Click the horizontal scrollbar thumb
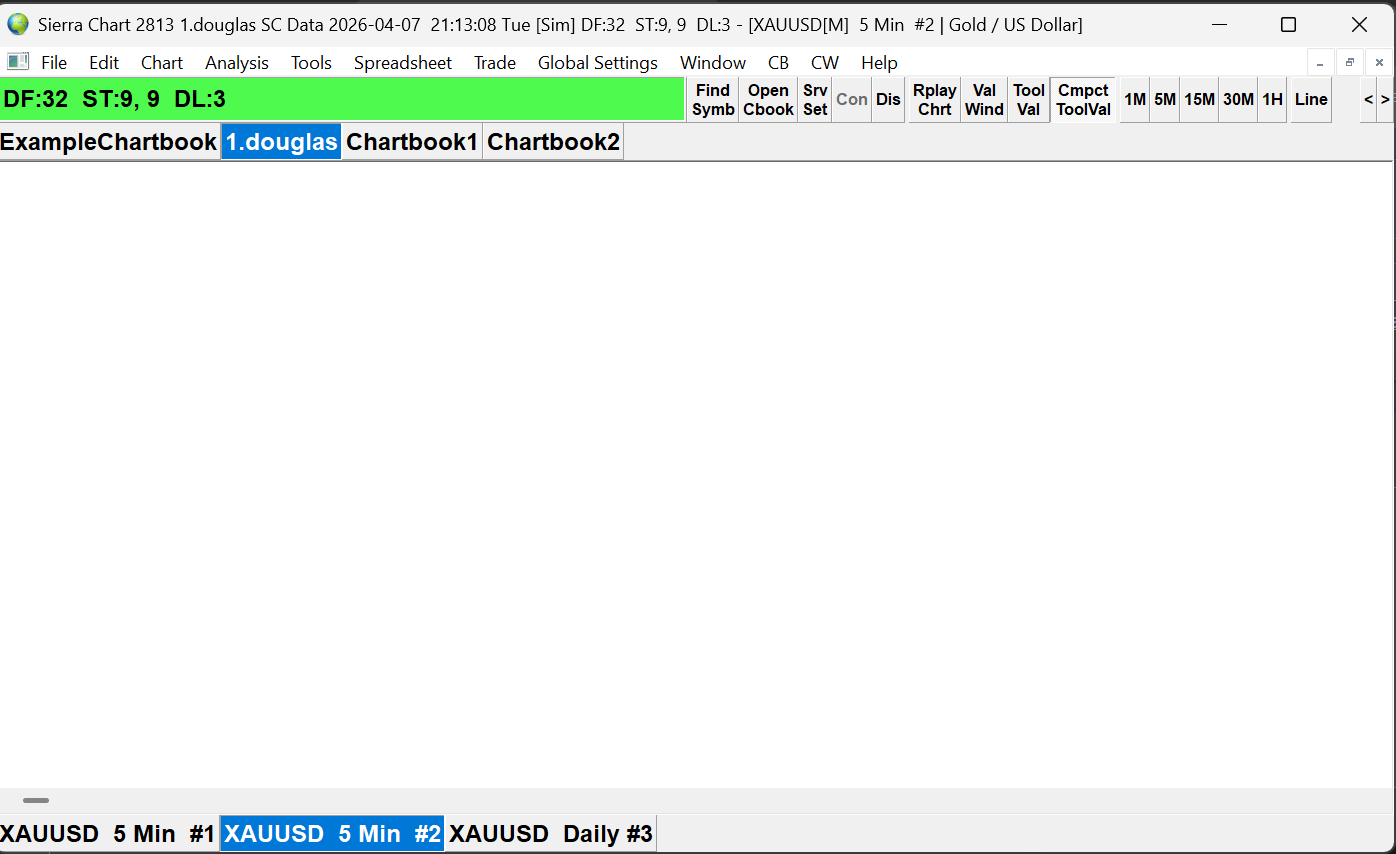The height and width of the screenshot is (854, 1396). (36, 800)
